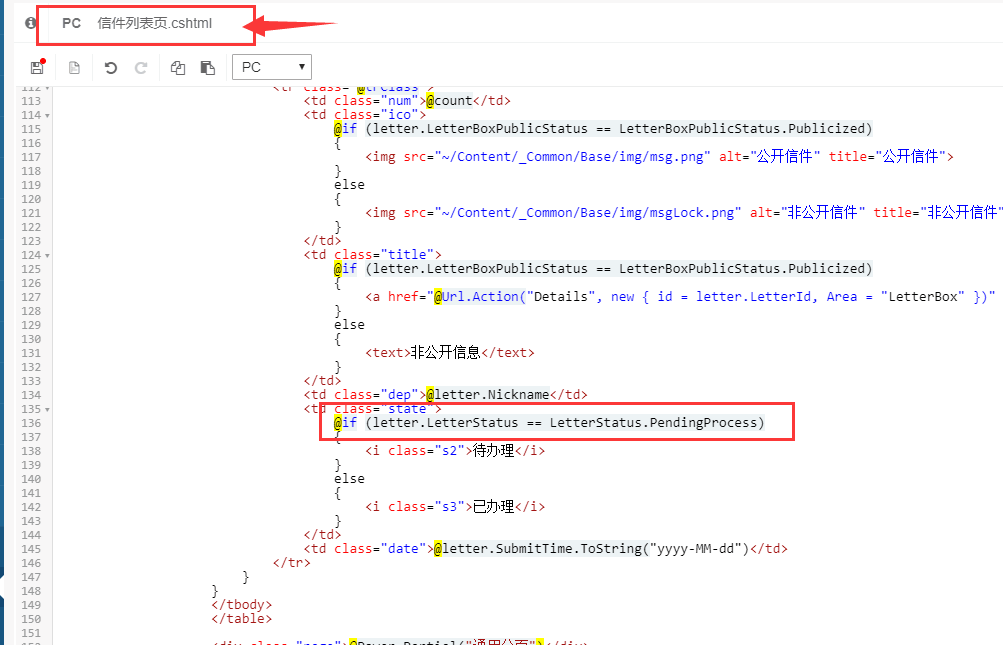1003x645 pixels.
Task: Click the Save icon in the editor toolbar
Action: pyautogui.click(x=37, y=68)
